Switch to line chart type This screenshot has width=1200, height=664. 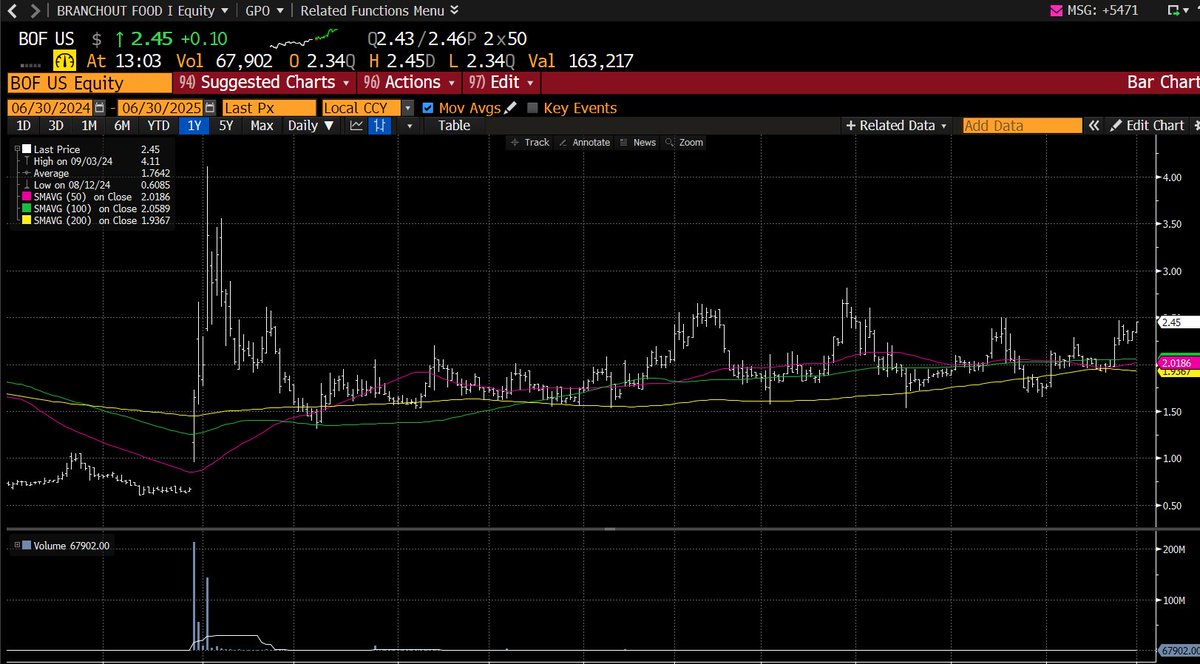(x=356, y=126)
